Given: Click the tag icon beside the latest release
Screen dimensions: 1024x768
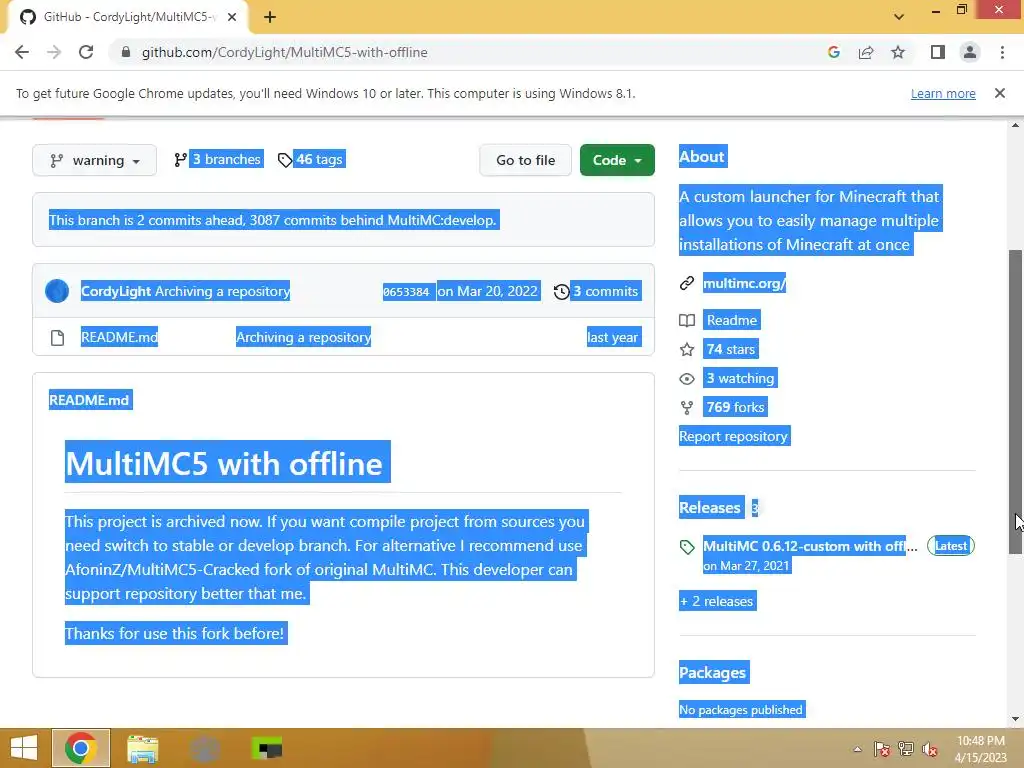Looking at the screenshot, I should coord(686,547).
